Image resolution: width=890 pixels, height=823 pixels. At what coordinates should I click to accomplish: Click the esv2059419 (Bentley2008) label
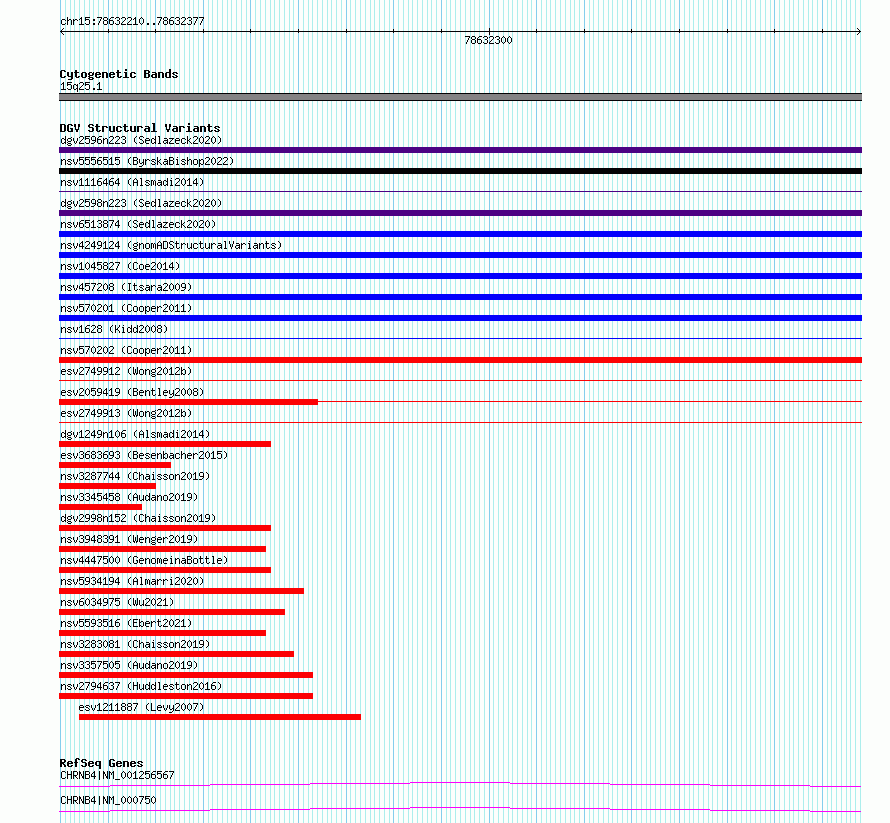[x=132, y=392]
